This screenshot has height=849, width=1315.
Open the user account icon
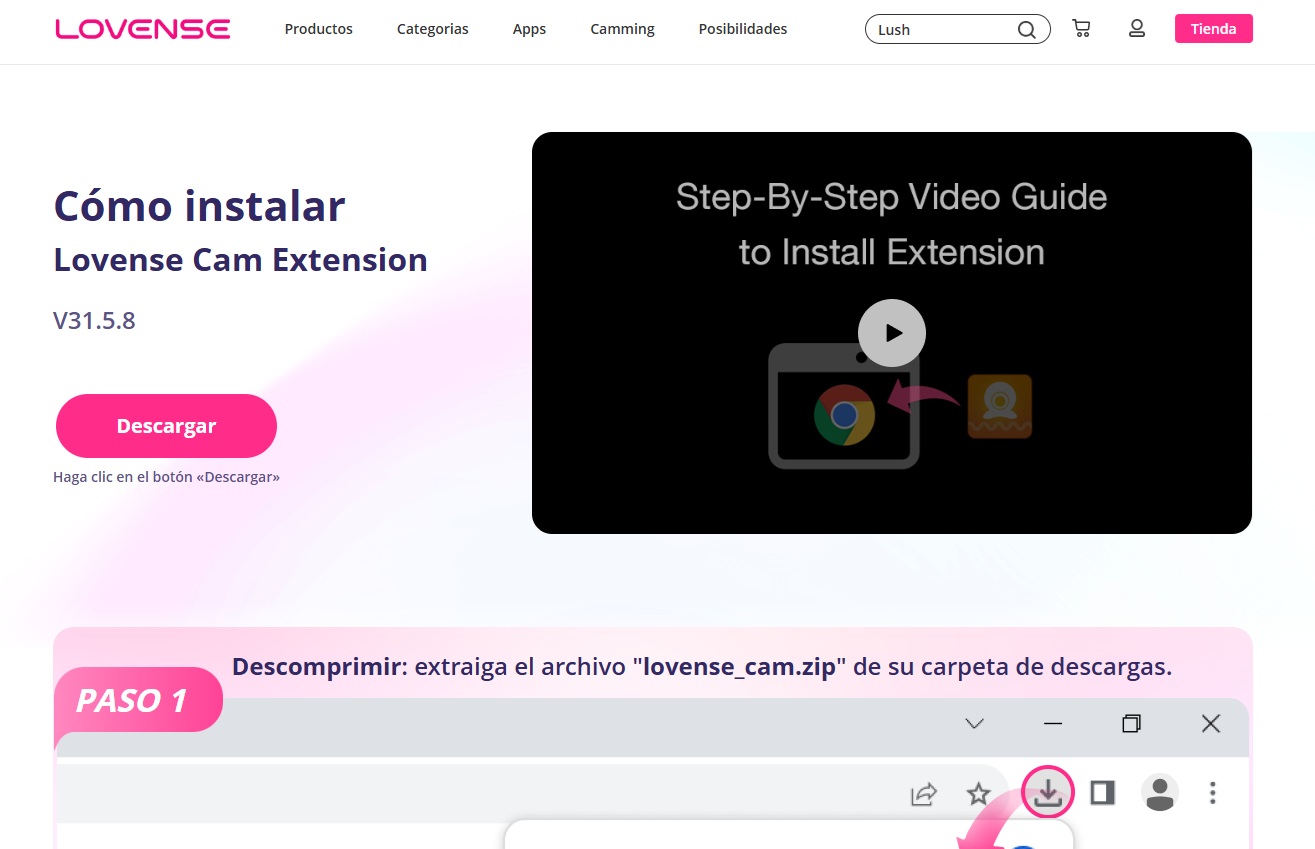coord(1136,29)
